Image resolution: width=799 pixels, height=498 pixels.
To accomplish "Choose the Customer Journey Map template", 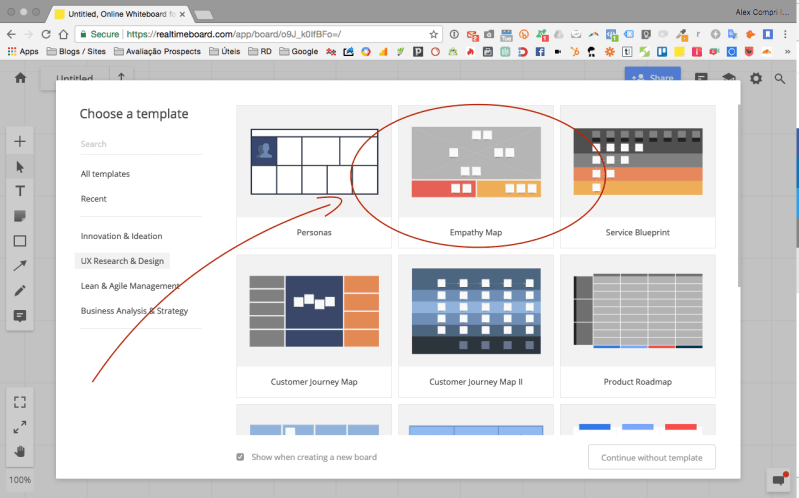I will [x=314, y=326].
